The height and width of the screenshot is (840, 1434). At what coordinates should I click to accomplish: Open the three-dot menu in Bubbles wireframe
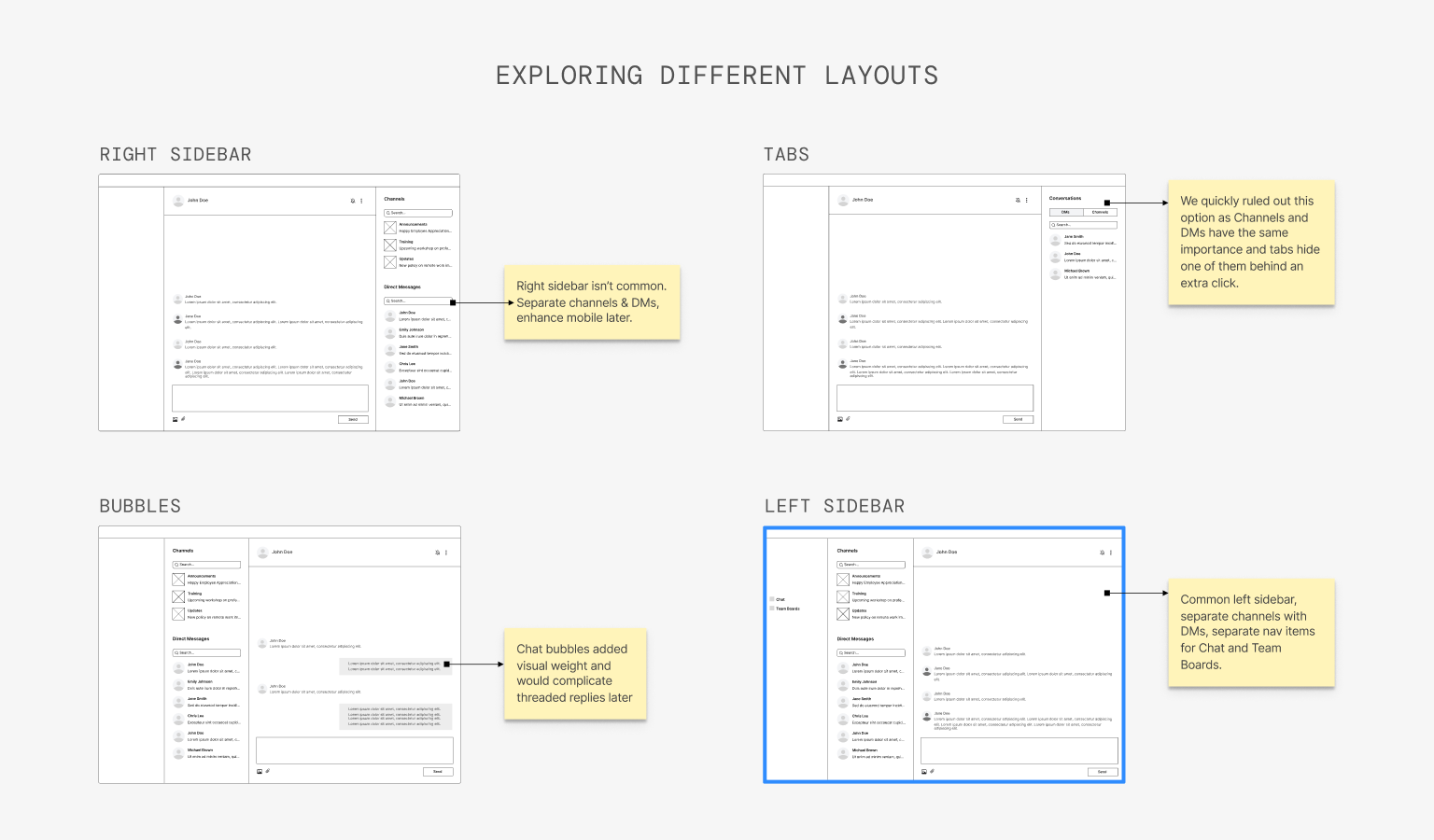(x=446, y=553)
